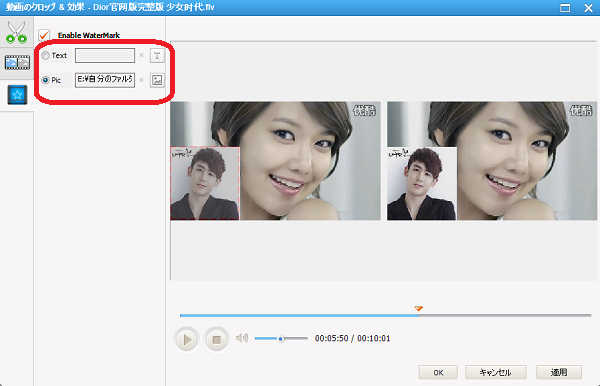Clear the Pic path with its x
Viewport: 600px width, 386px height.
[142, 80]
